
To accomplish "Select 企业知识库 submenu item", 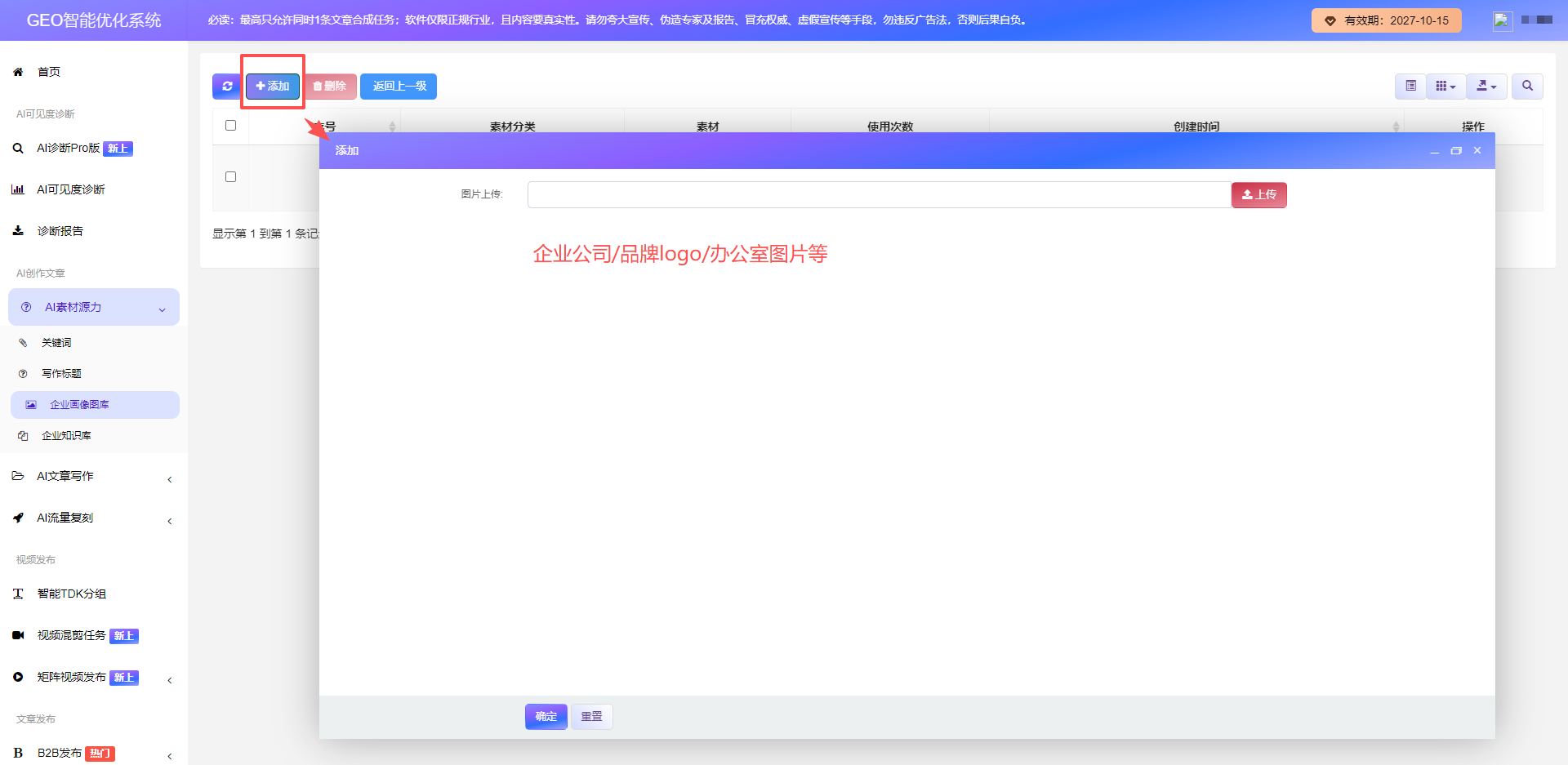I will click(66, 436).
